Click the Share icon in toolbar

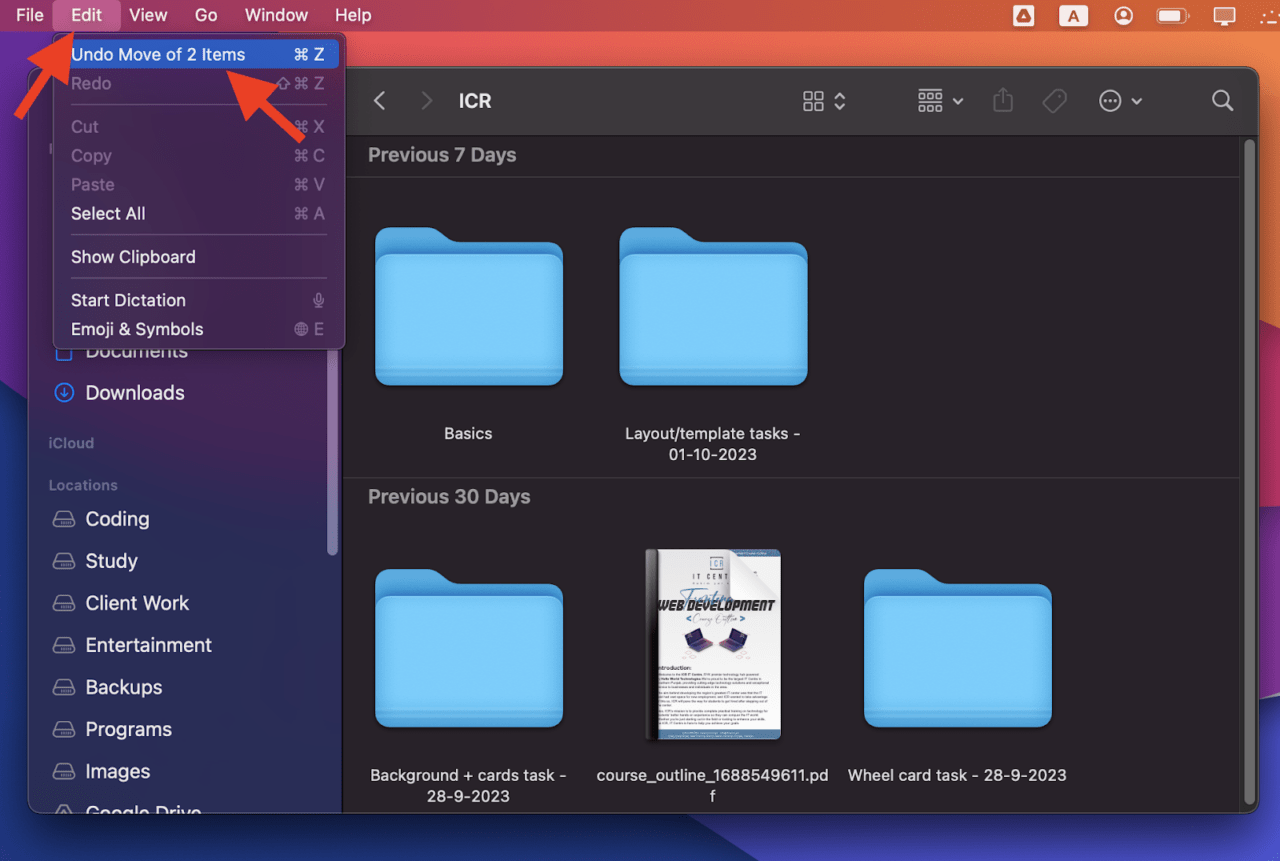(x=1003, y=101)
